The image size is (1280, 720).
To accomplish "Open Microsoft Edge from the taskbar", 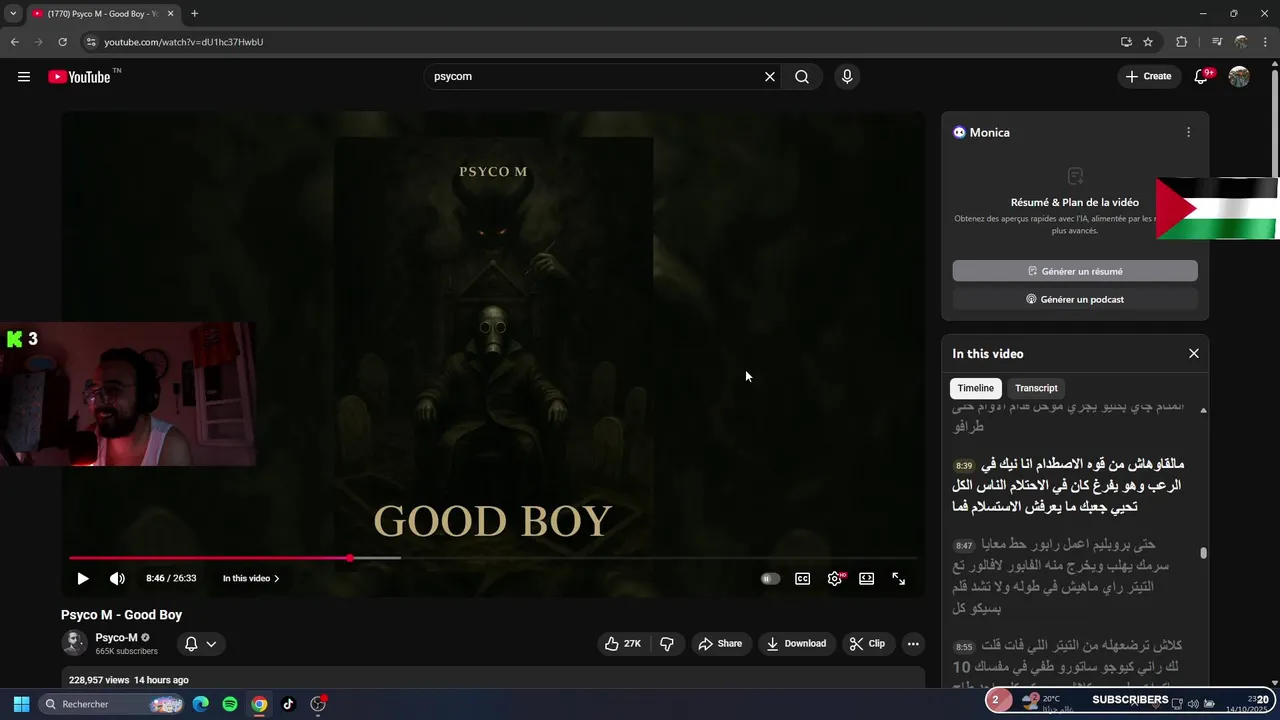I will 201,704.
